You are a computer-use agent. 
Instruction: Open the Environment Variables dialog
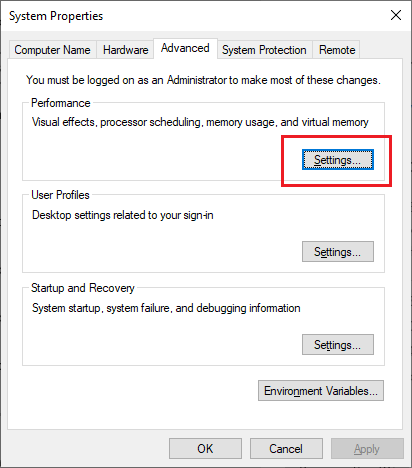coord(321,391)
